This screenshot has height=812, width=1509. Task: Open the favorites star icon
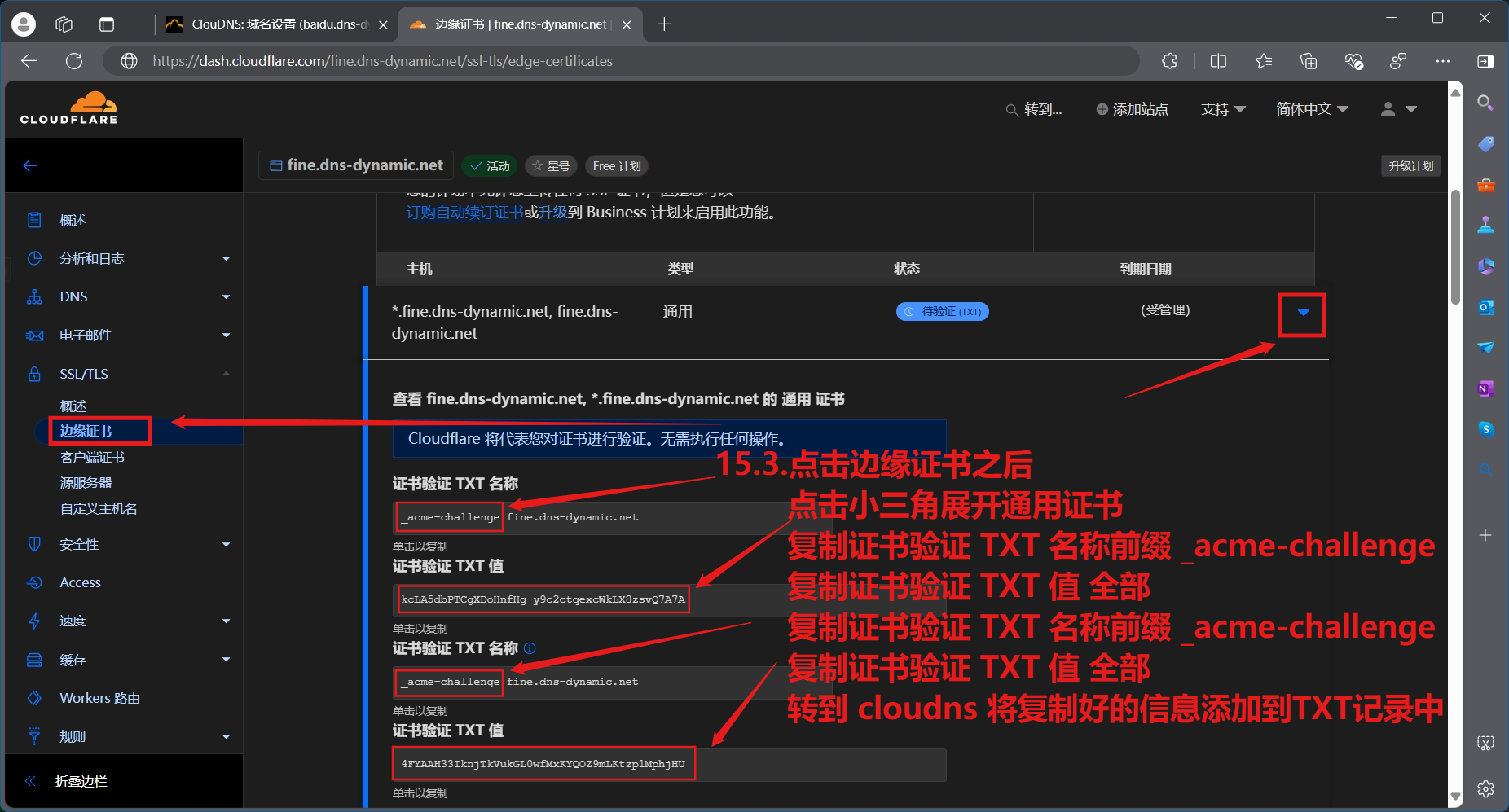click(1264, 61)
